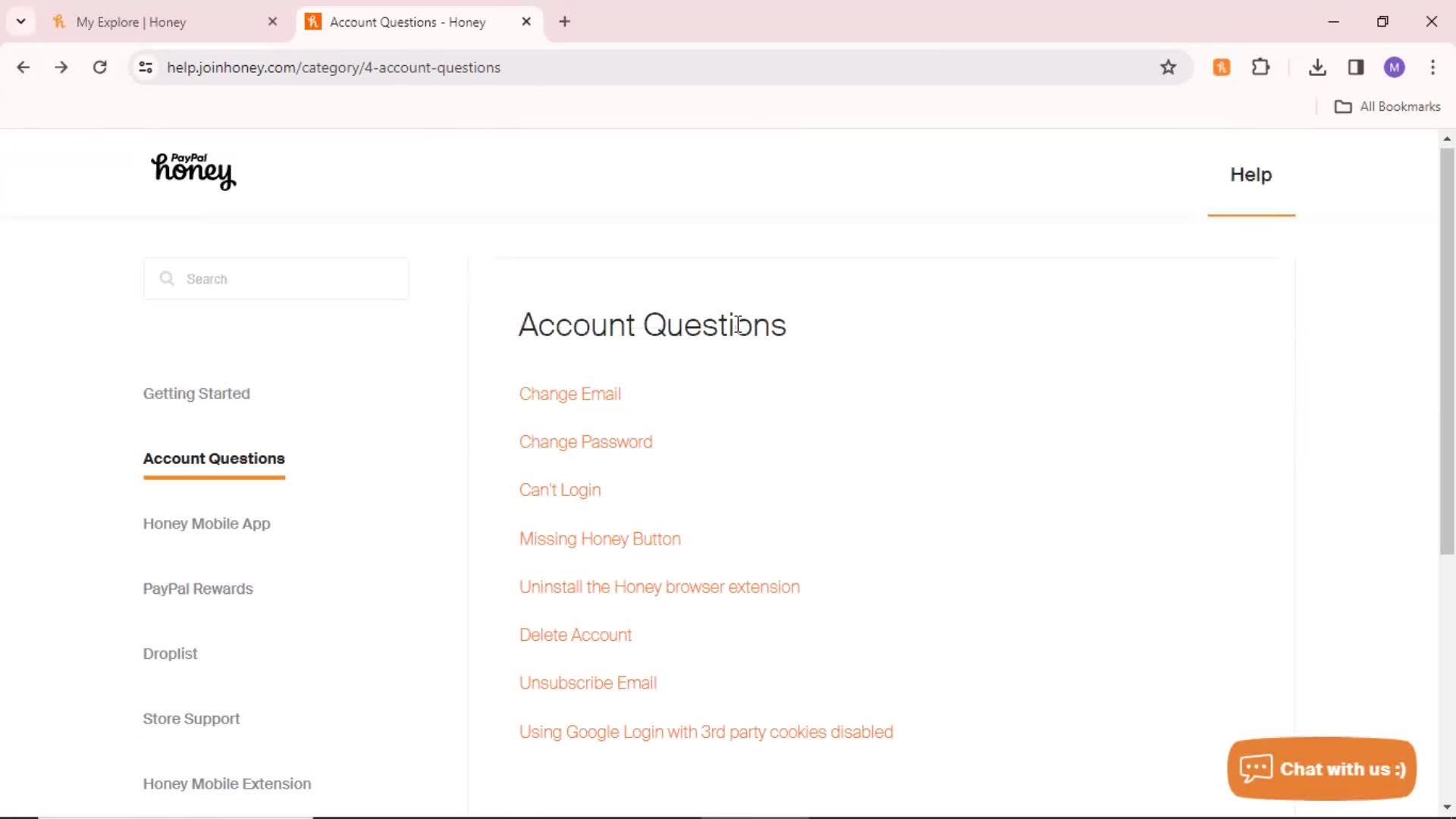Click the Search input field

278,279
